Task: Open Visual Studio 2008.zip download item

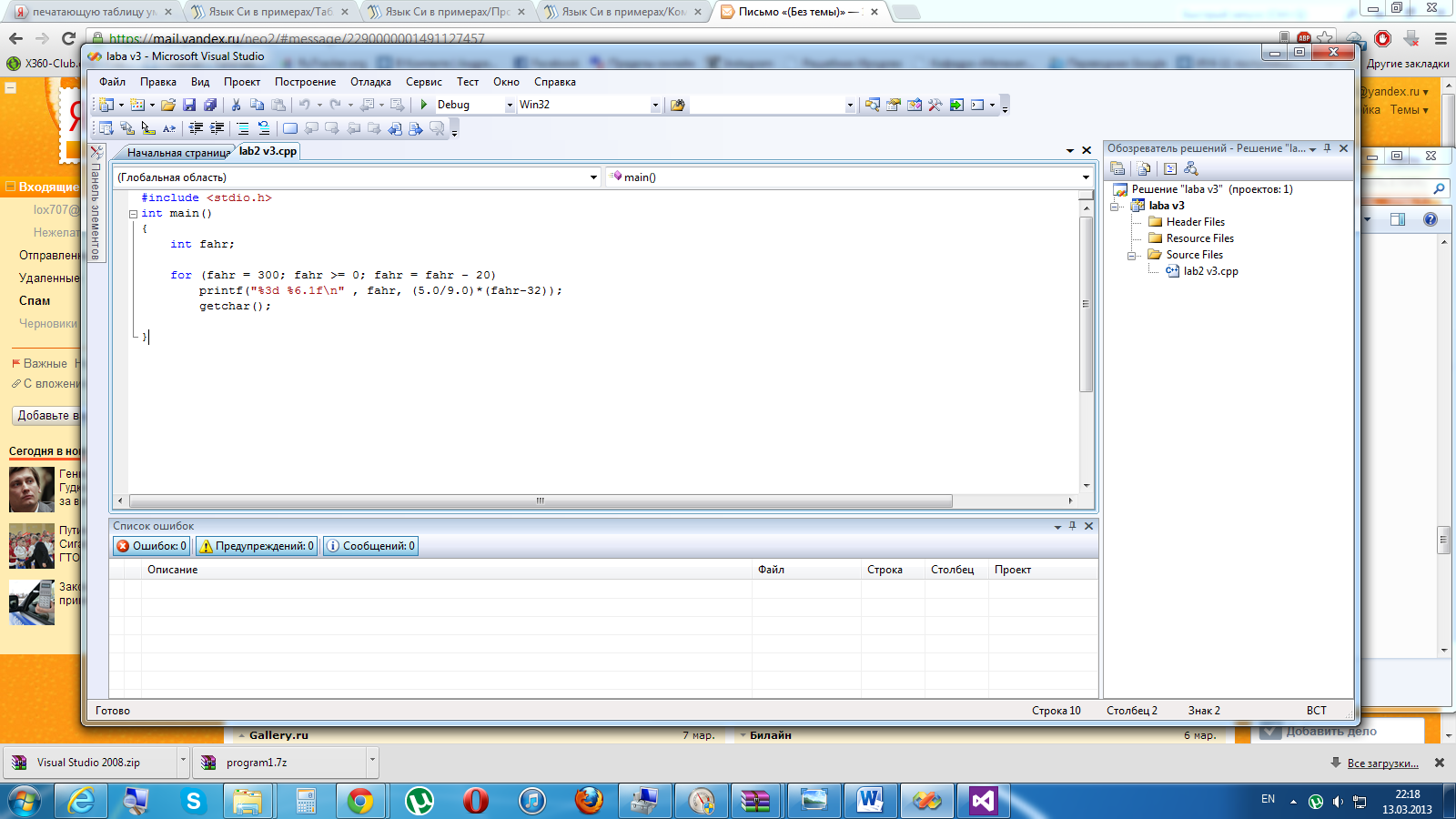Action: 88,763
